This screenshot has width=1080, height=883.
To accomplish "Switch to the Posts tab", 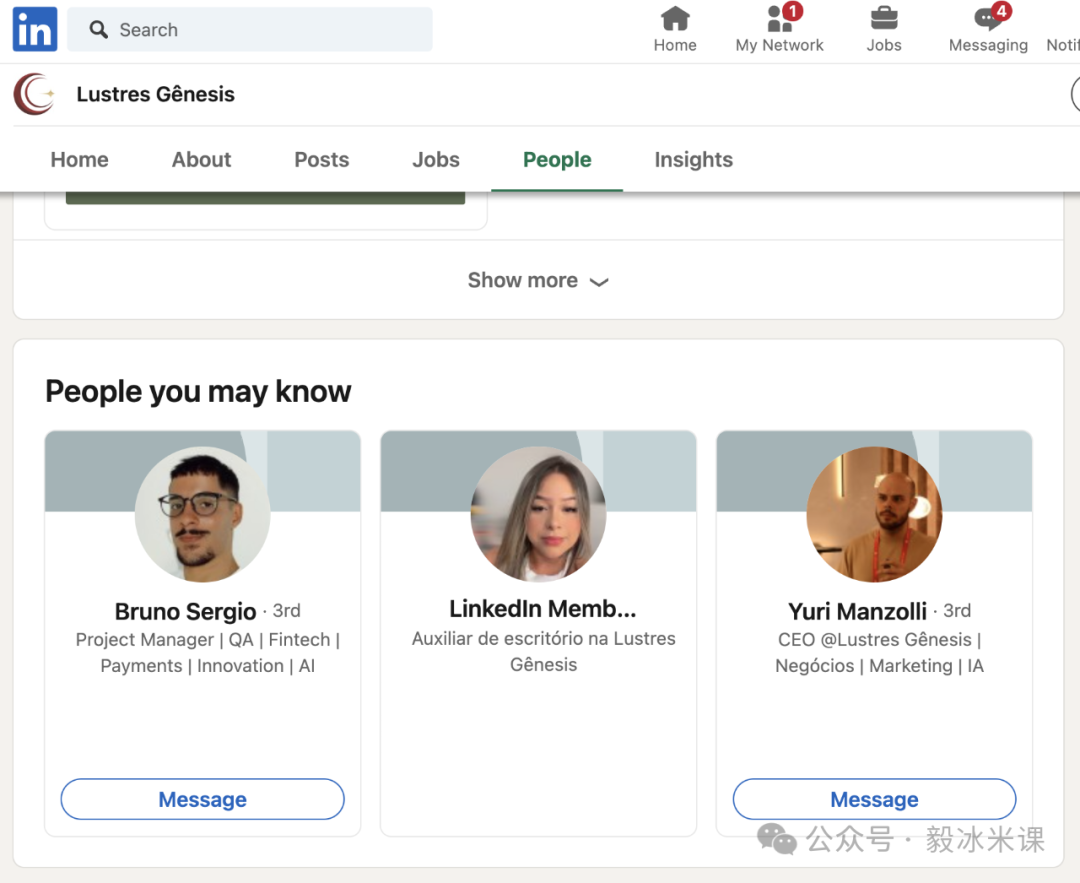I will [322, 160].
